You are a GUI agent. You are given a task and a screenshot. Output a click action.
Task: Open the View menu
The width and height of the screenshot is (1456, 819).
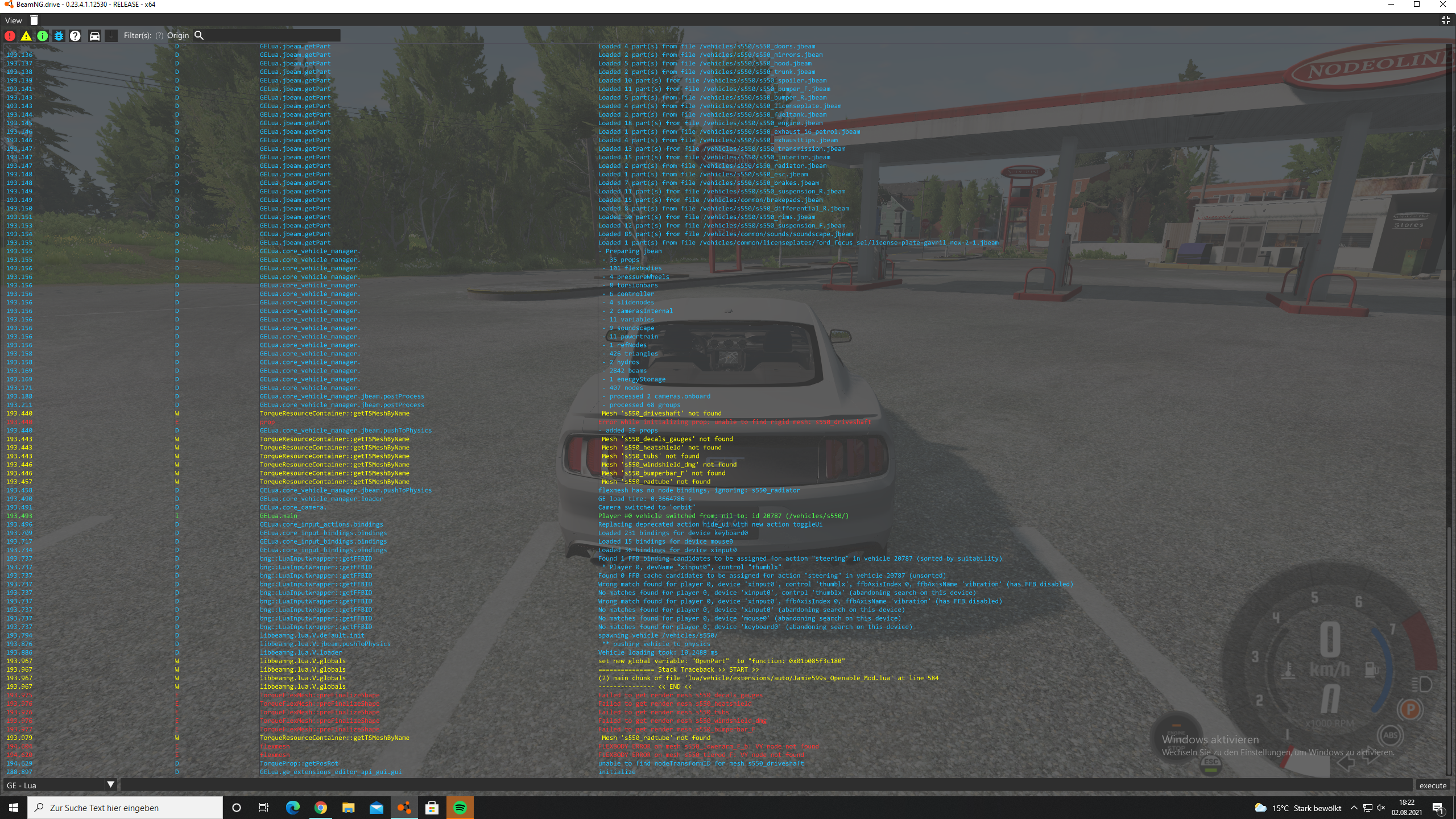14,20
